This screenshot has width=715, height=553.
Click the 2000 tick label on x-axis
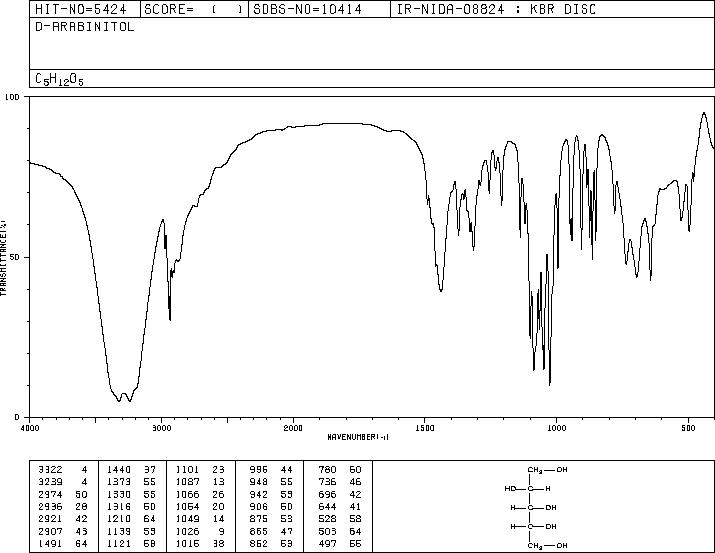click(293, 428)
